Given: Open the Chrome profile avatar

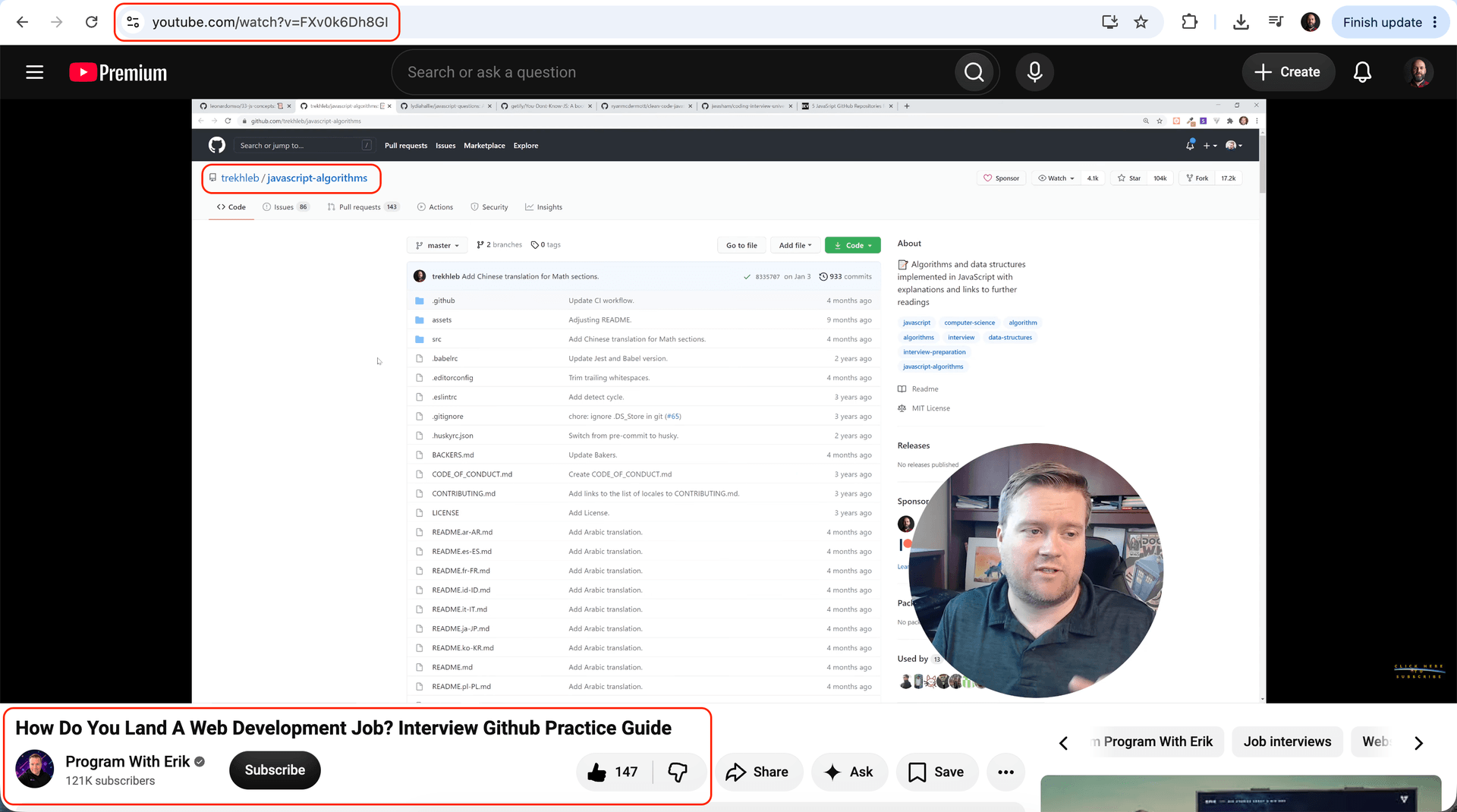Looking at the screenshot, I should [1311, 22].
